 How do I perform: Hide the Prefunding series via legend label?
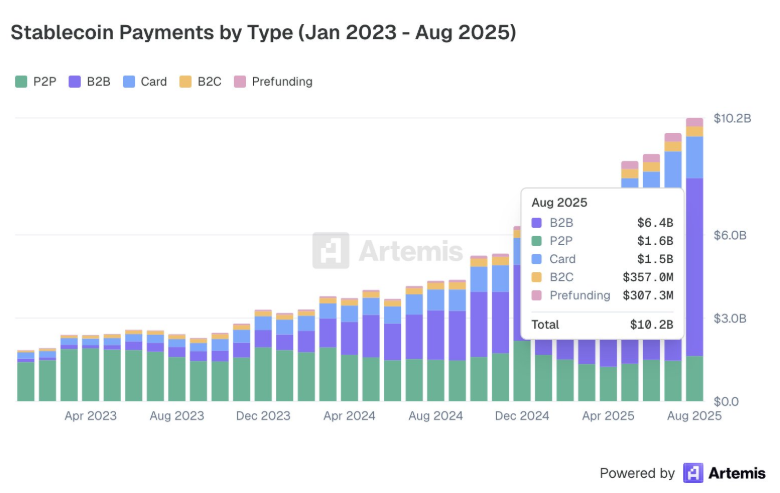282,82
